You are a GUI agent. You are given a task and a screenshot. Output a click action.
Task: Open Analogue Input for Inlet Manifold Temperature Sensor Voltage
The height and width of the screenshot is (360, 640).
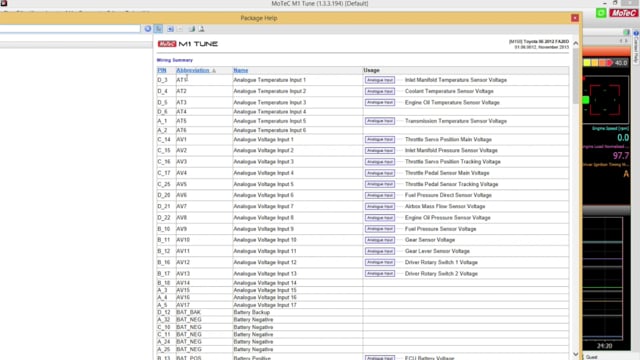(380, 80)
